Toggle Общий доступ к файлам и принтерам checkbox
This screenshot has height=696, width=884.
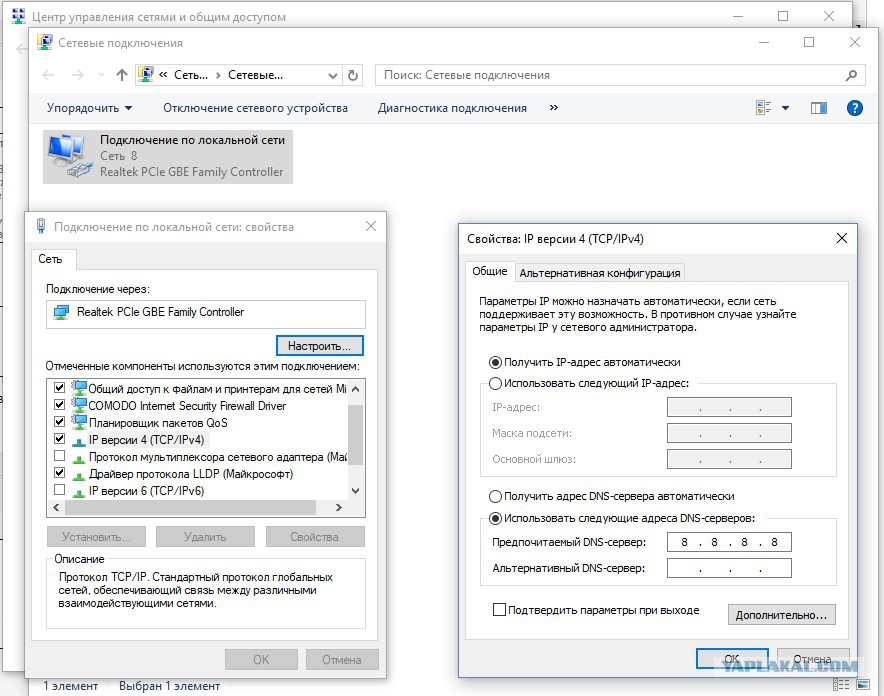tap(60, 388)
